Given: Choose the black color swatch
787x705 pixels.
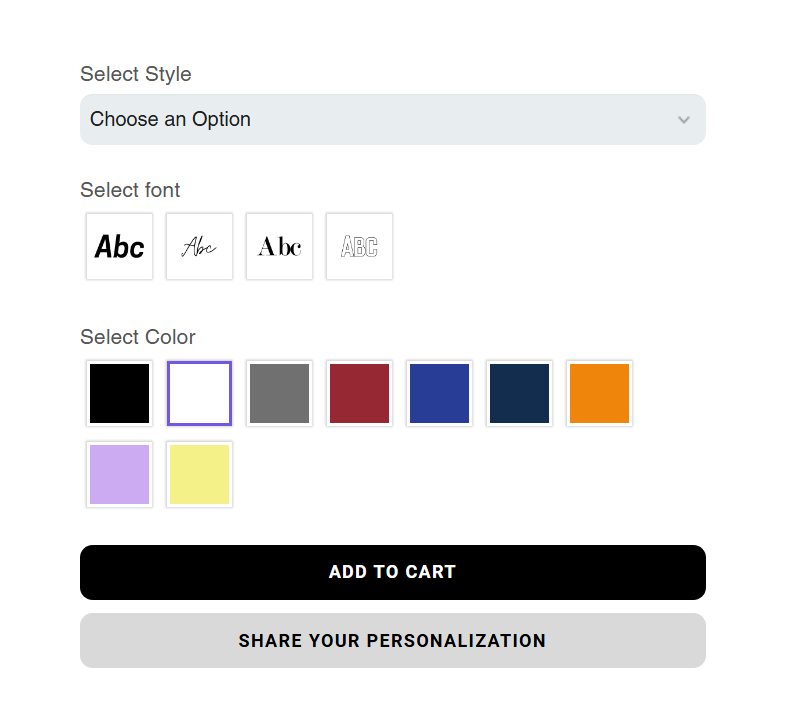Looking at the screenshot, I should (x=120, y=394).
